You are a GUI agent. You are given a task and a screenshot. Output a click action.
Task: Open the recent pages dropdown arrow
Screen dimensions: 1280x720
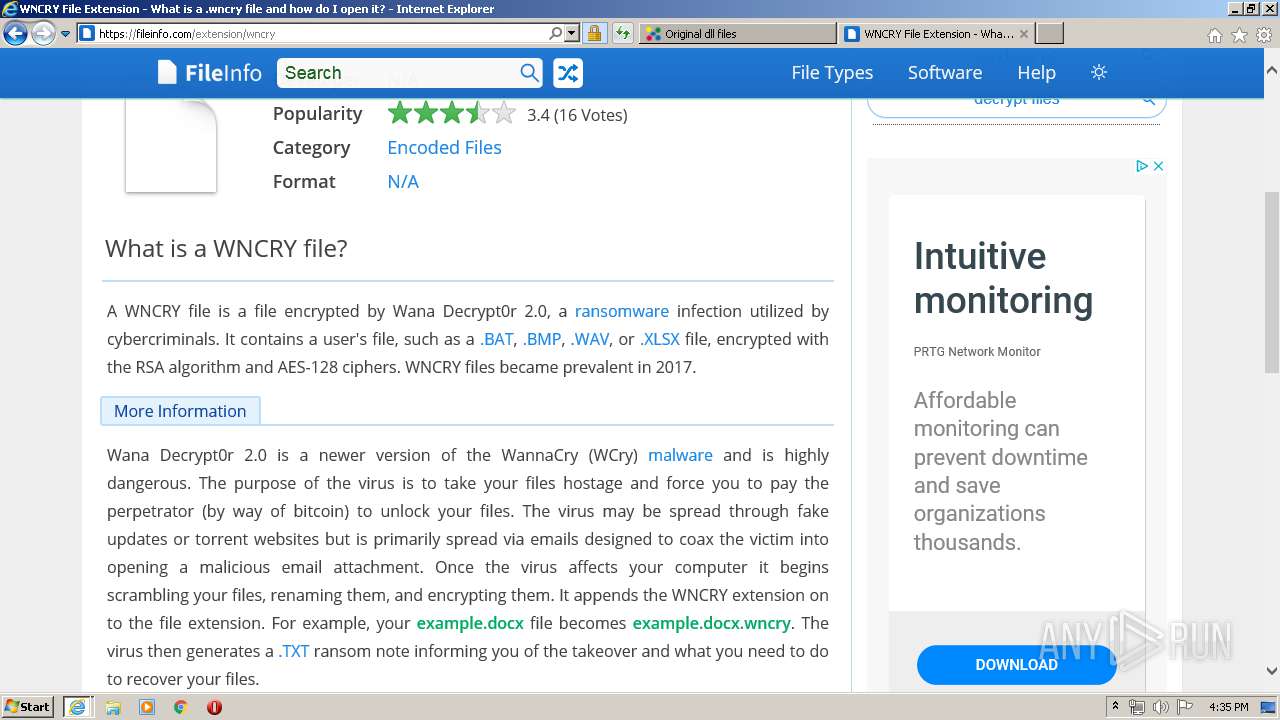click(65, 34)
